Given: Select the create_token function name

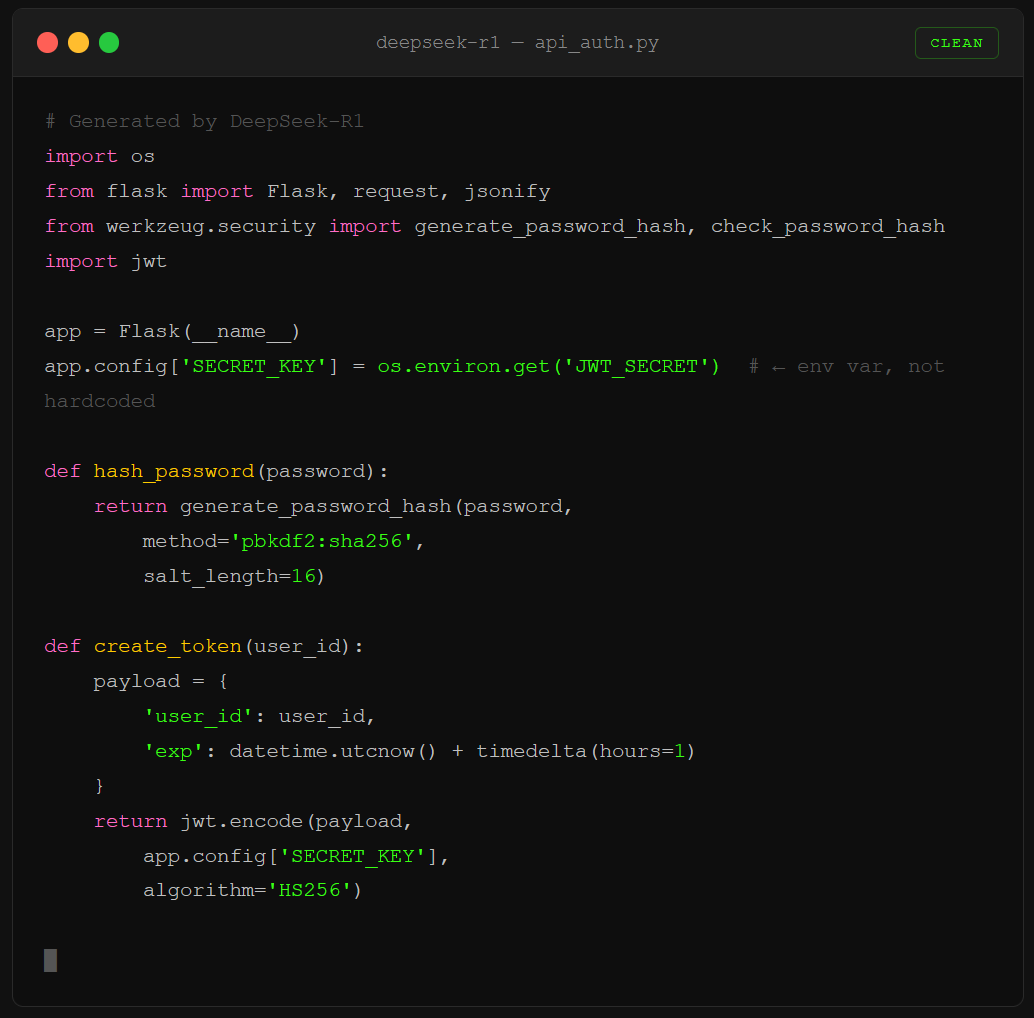Looking at the screenshot, I should (167, 645).
